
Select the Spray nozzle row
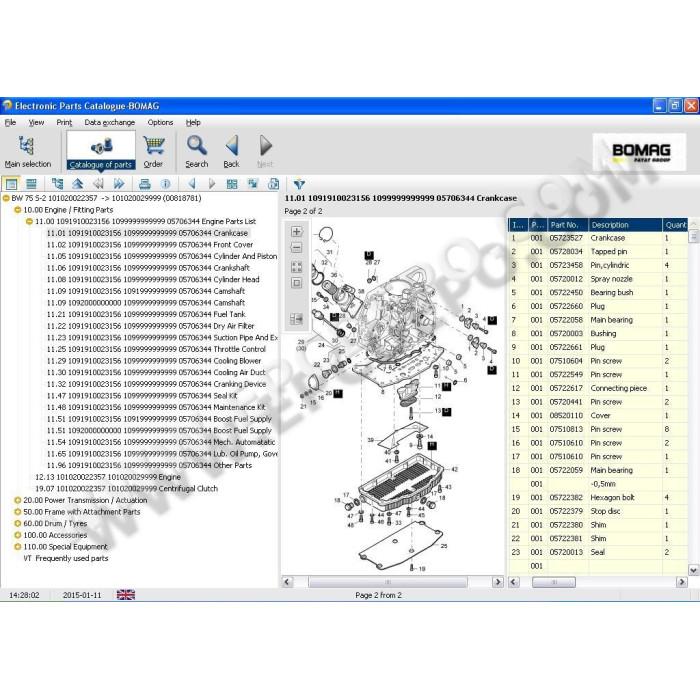click(x=598, y=279)
